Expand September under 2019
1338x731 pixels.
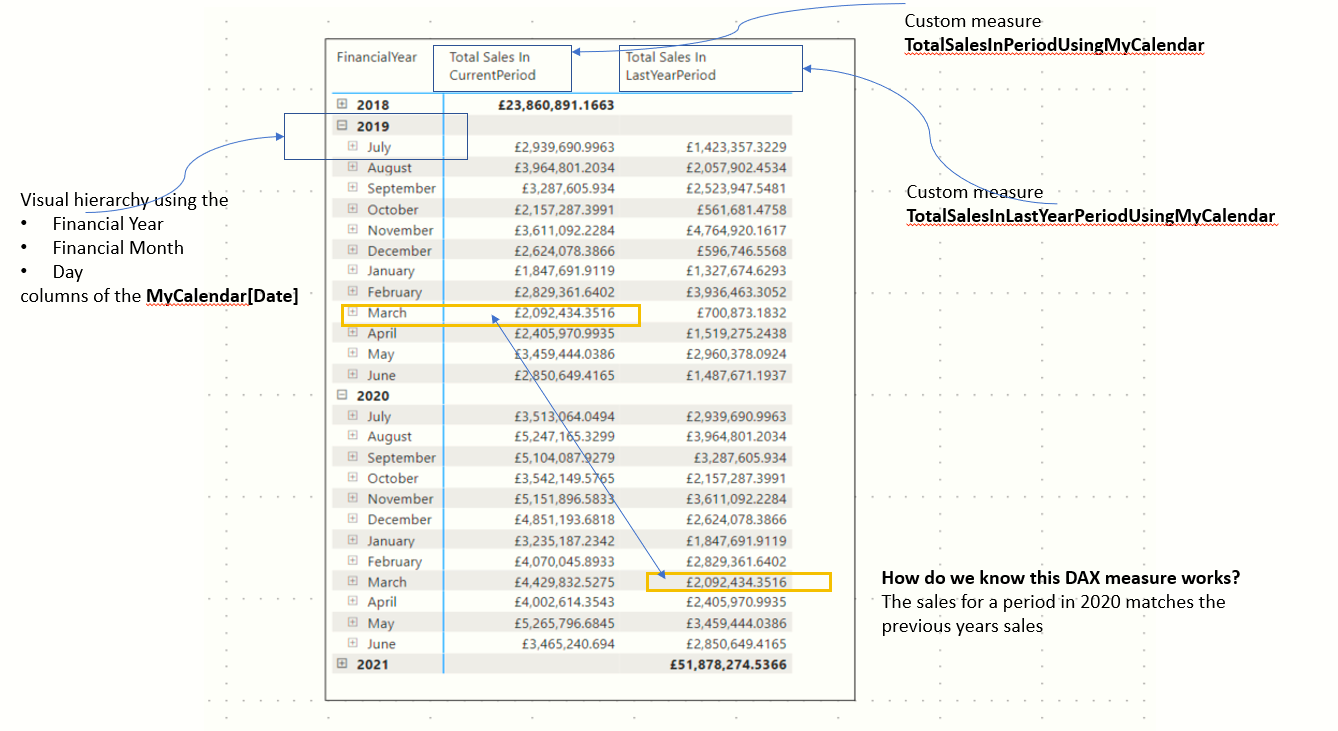click(x=352, y=188)
